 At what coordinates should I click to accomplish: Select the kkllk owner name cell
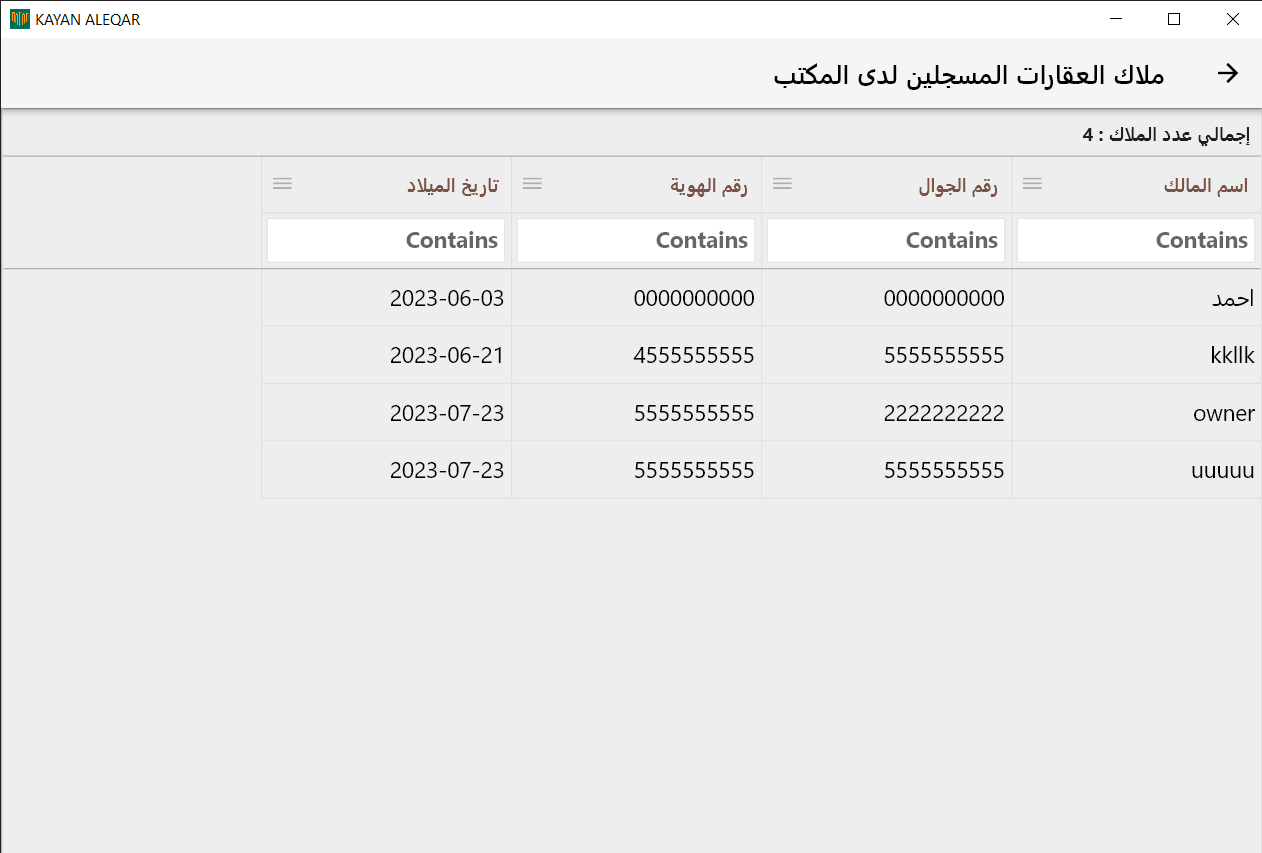coord(1232,356)
